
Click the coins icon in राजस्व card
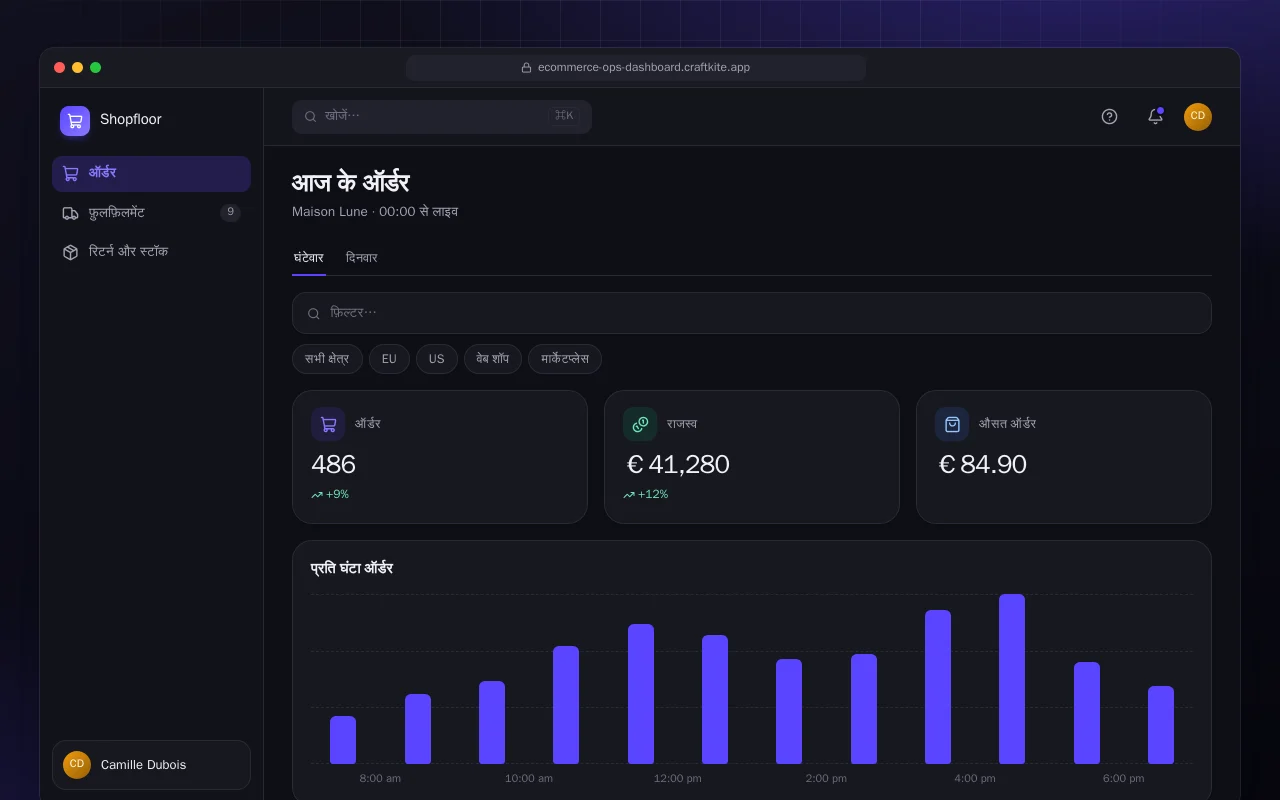click(x=640, y=424)
